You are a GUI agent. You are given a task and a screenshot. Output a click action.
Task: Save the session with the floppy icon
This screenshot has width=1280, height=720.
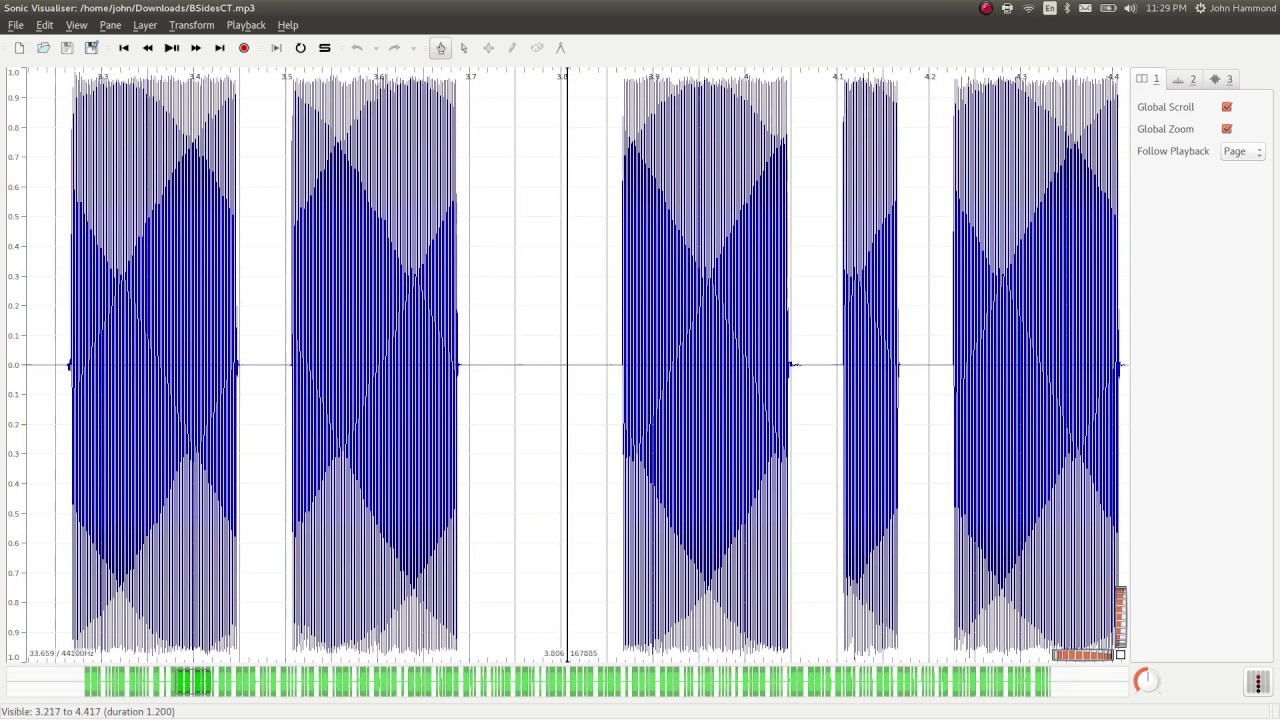(67, 48)
